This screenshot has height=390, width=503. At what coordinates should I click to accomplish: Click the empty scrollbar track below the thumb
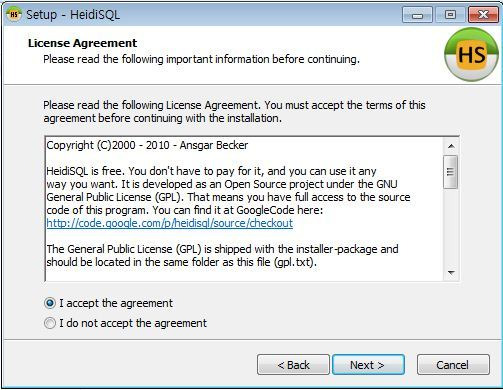(451, 227)
